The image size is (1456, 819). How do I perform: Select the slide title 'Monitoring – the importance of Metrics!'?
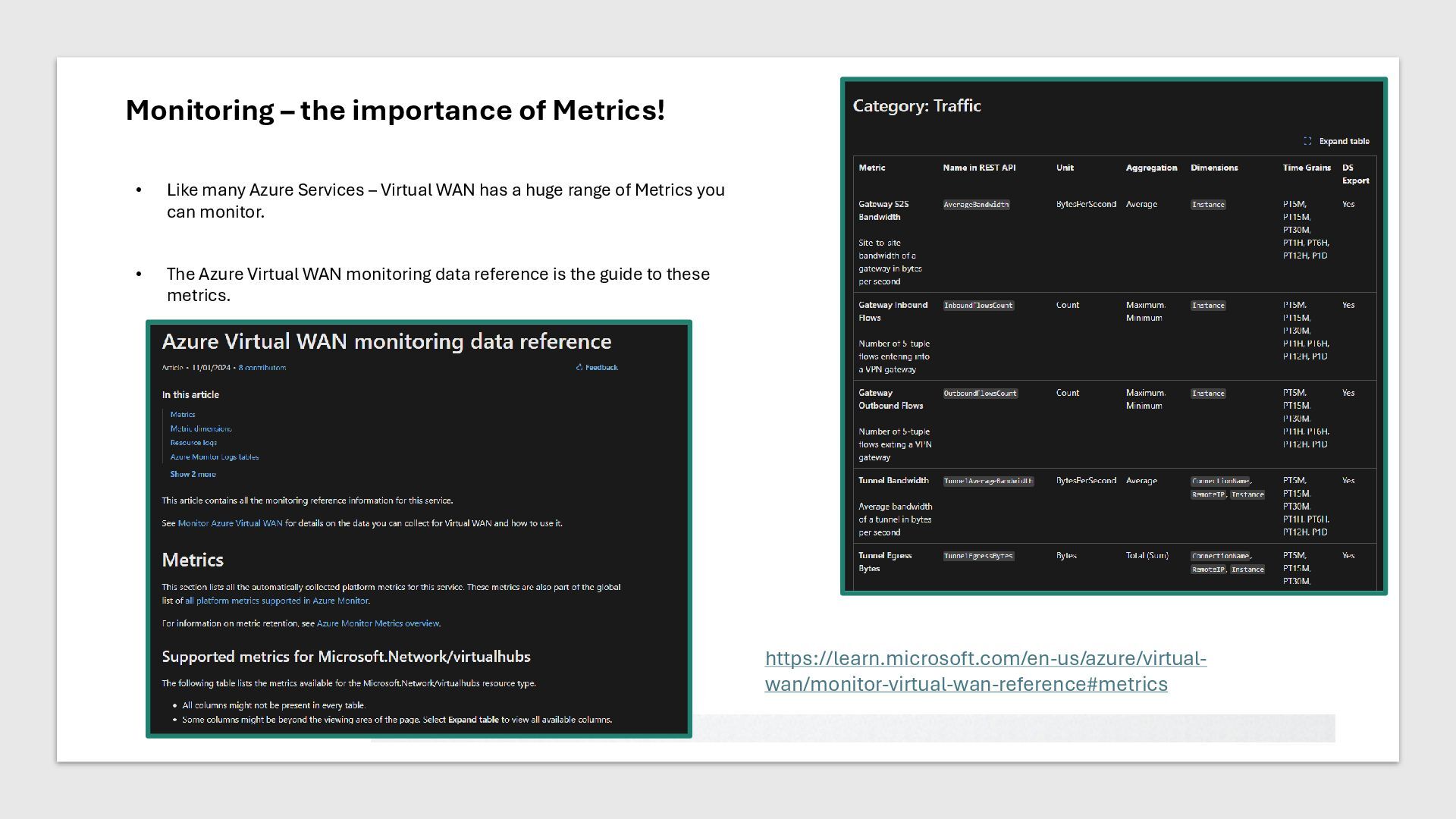[395, 110]
